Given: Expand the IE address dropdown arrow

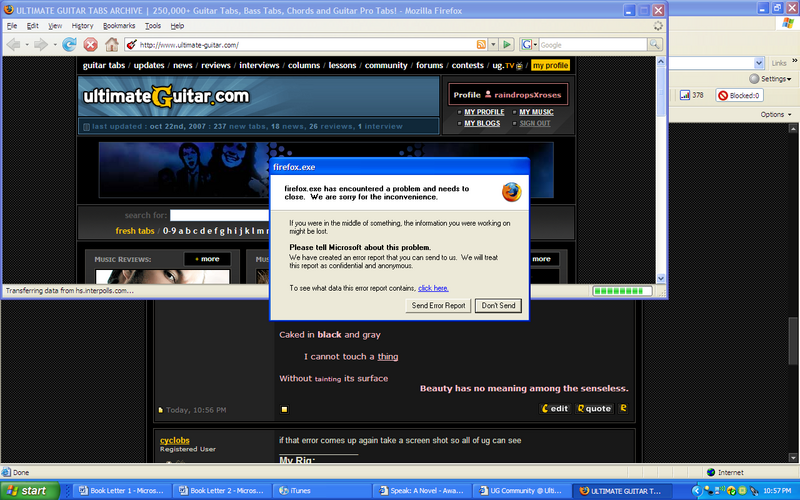Looking at the screenshot, I should [x=759, y=63].
